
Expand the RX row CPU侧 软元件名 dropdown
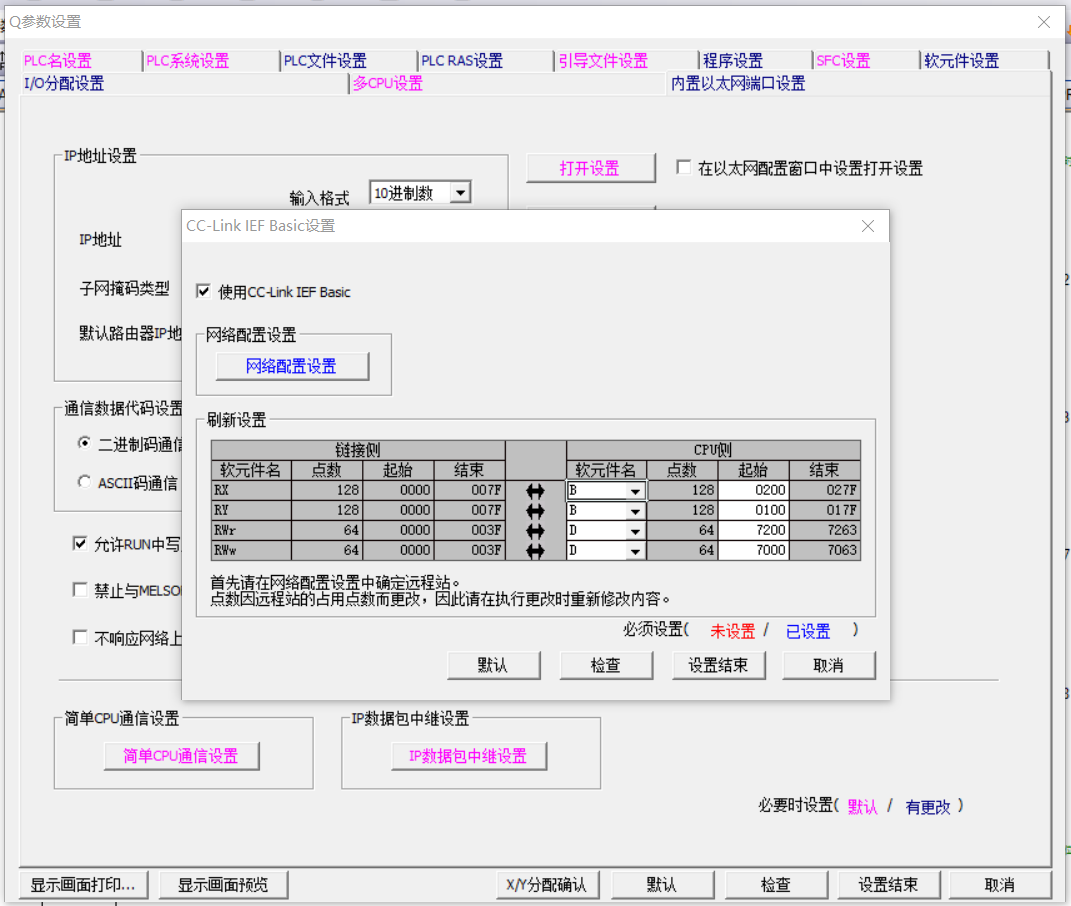coord(635,491)
